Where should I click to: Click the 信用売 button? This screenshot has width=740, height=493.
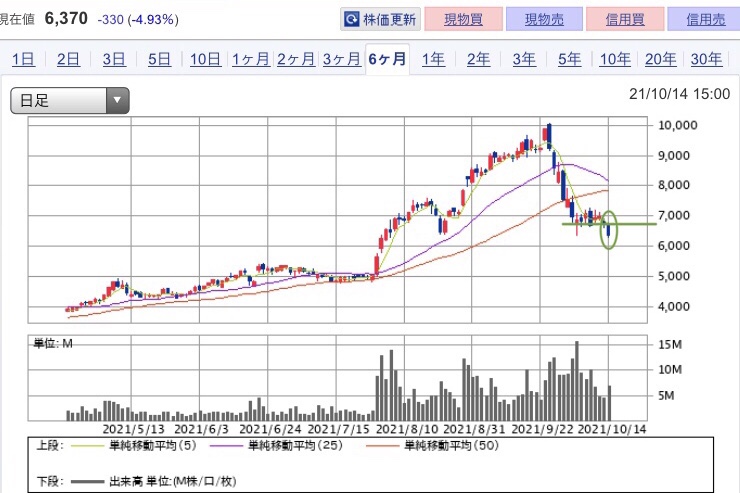(x=705, y=19)
